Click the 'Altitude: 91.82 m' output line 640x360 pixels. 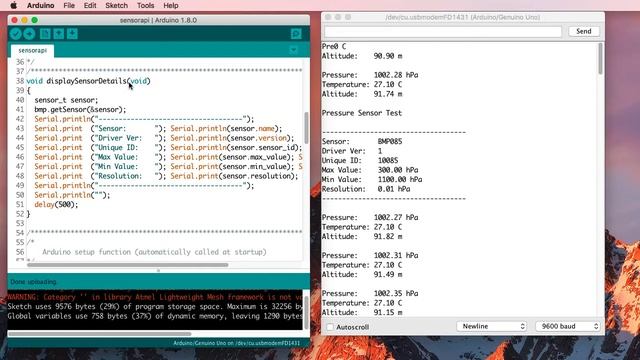[362, 236]
